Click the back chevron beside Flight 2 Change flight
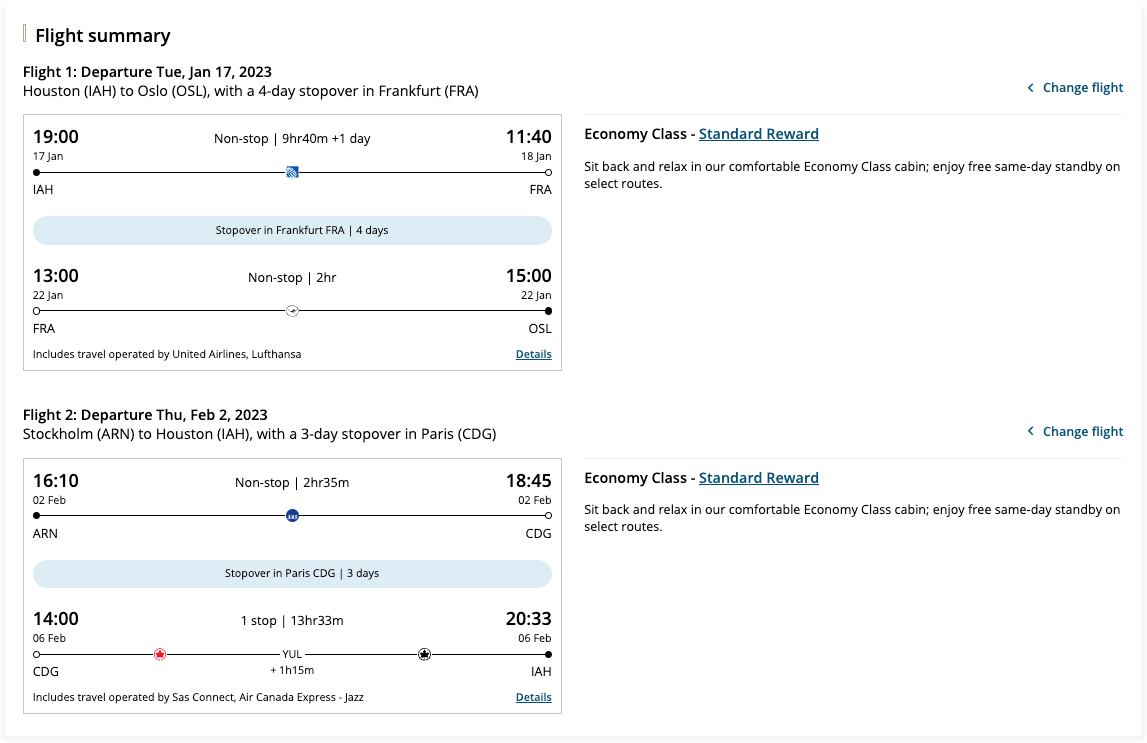 (1030, 431)
